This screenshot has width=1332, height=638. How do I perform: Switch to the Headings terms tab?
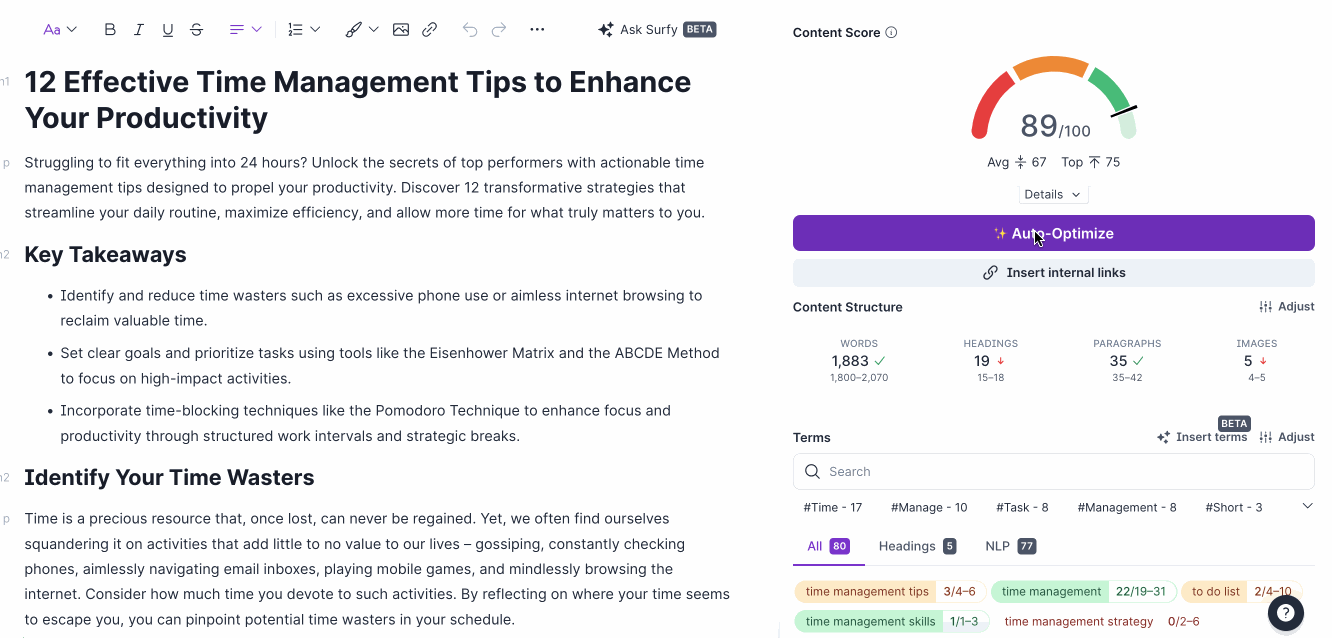(x=916, y=546)
